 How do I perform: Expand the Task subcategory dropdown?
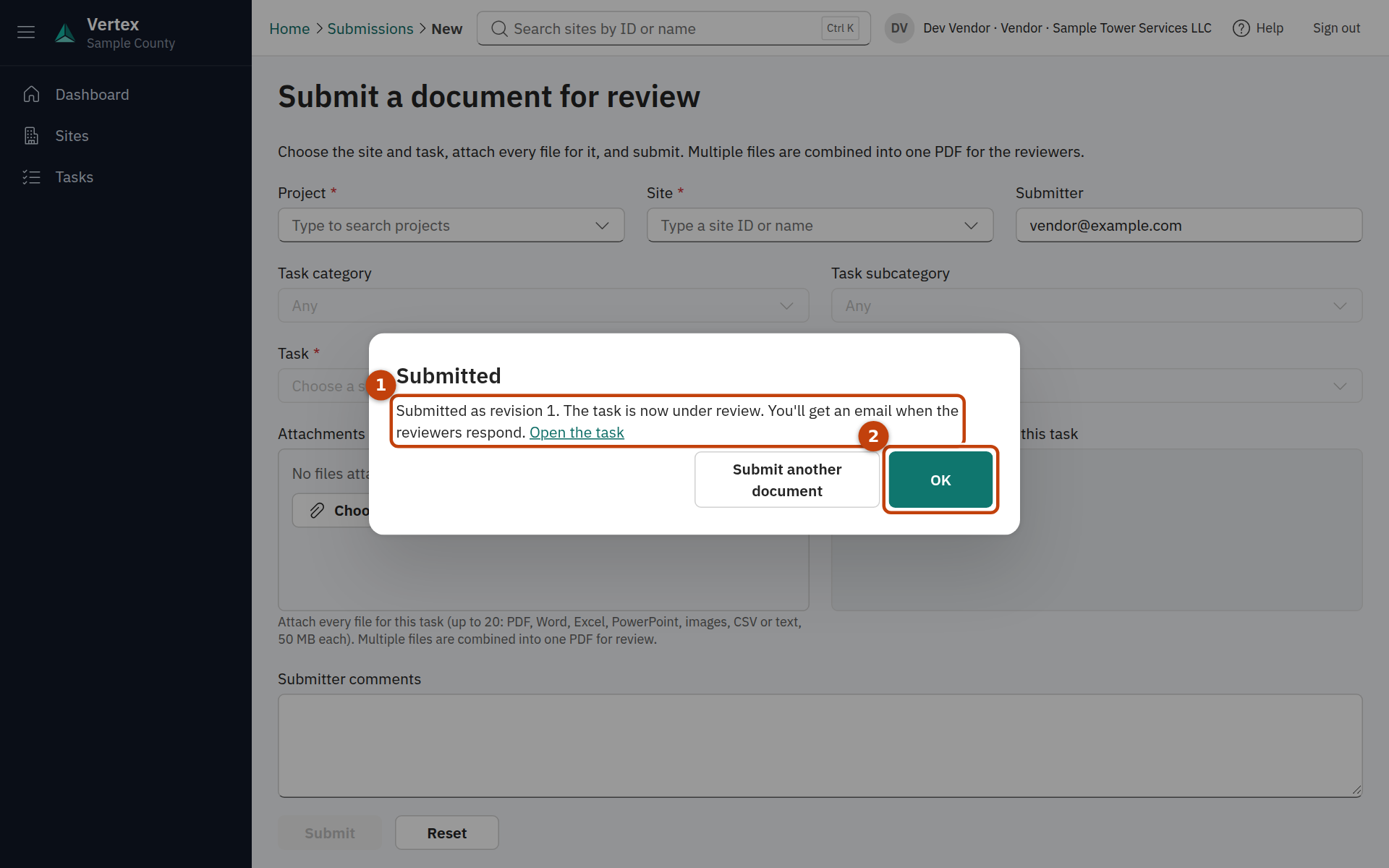[x=1097, y=306]
